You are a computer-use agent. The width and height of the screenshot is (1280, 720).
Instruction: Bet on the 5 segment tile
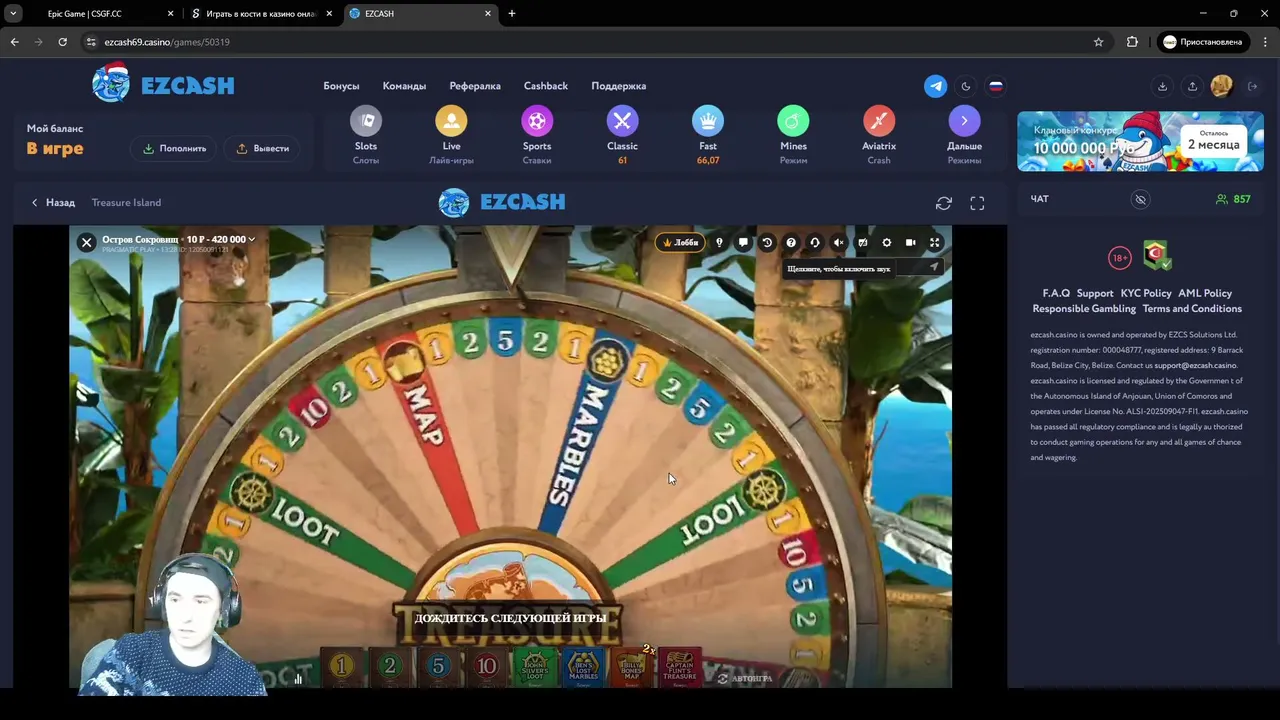click(x=438, y=666)
